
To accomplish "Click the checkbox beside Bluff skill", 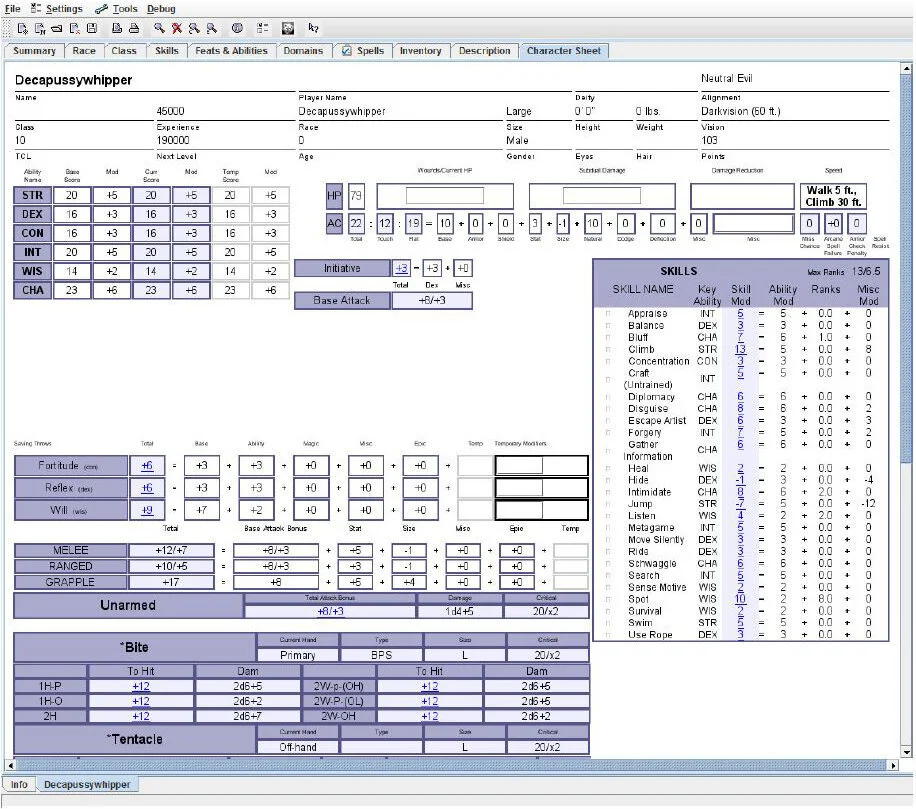I will pos(608,338).
